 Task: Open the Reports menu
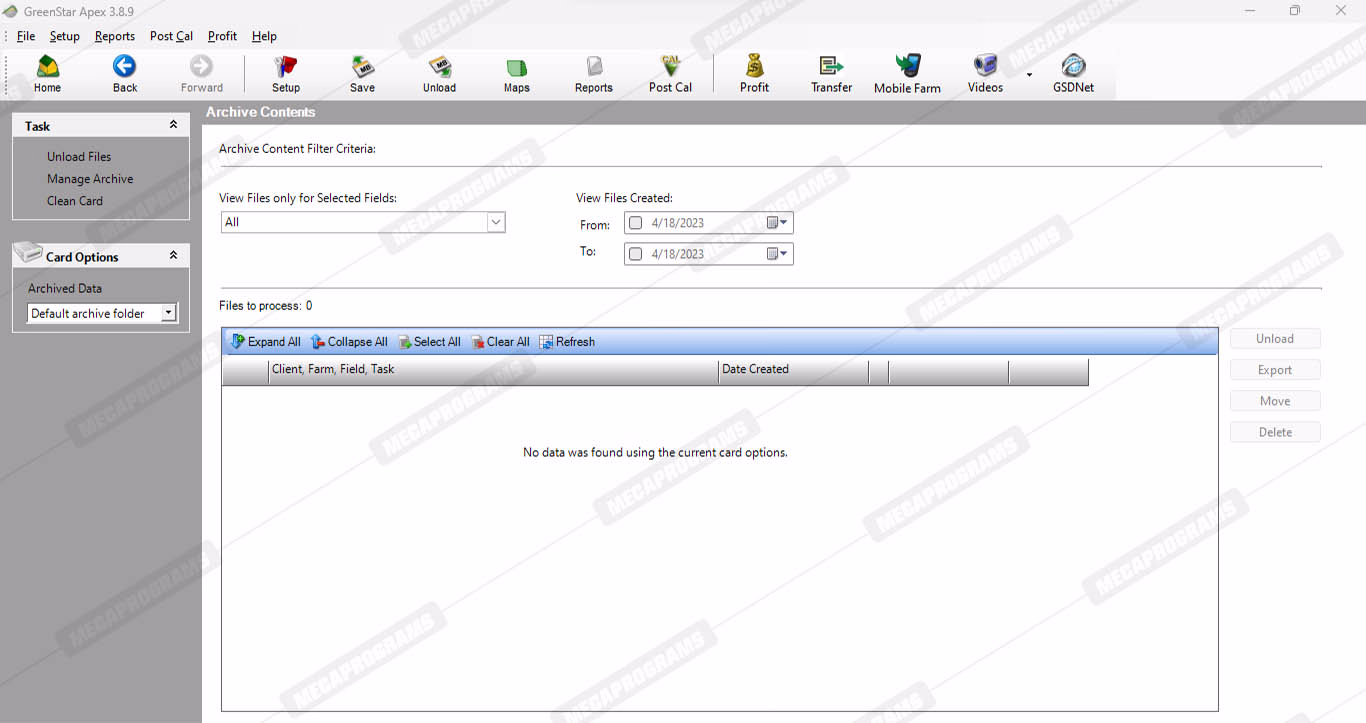pyautogui.click(x=115, y=36)
